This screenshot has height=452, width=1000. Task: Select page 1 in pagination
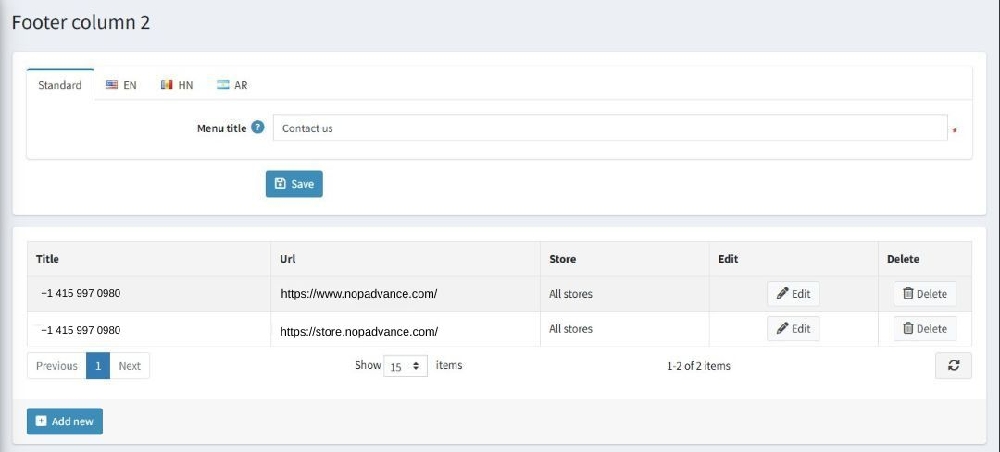[x=98, y=366]
